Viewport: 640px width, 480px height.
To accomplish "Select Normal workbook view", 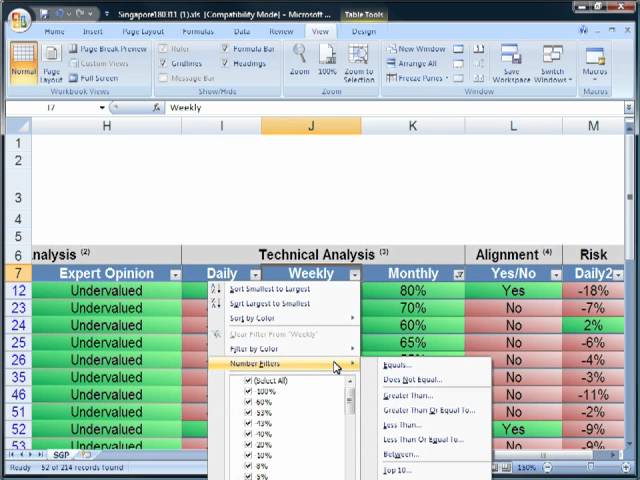I will pyautogui.click(x=24, y=62).
